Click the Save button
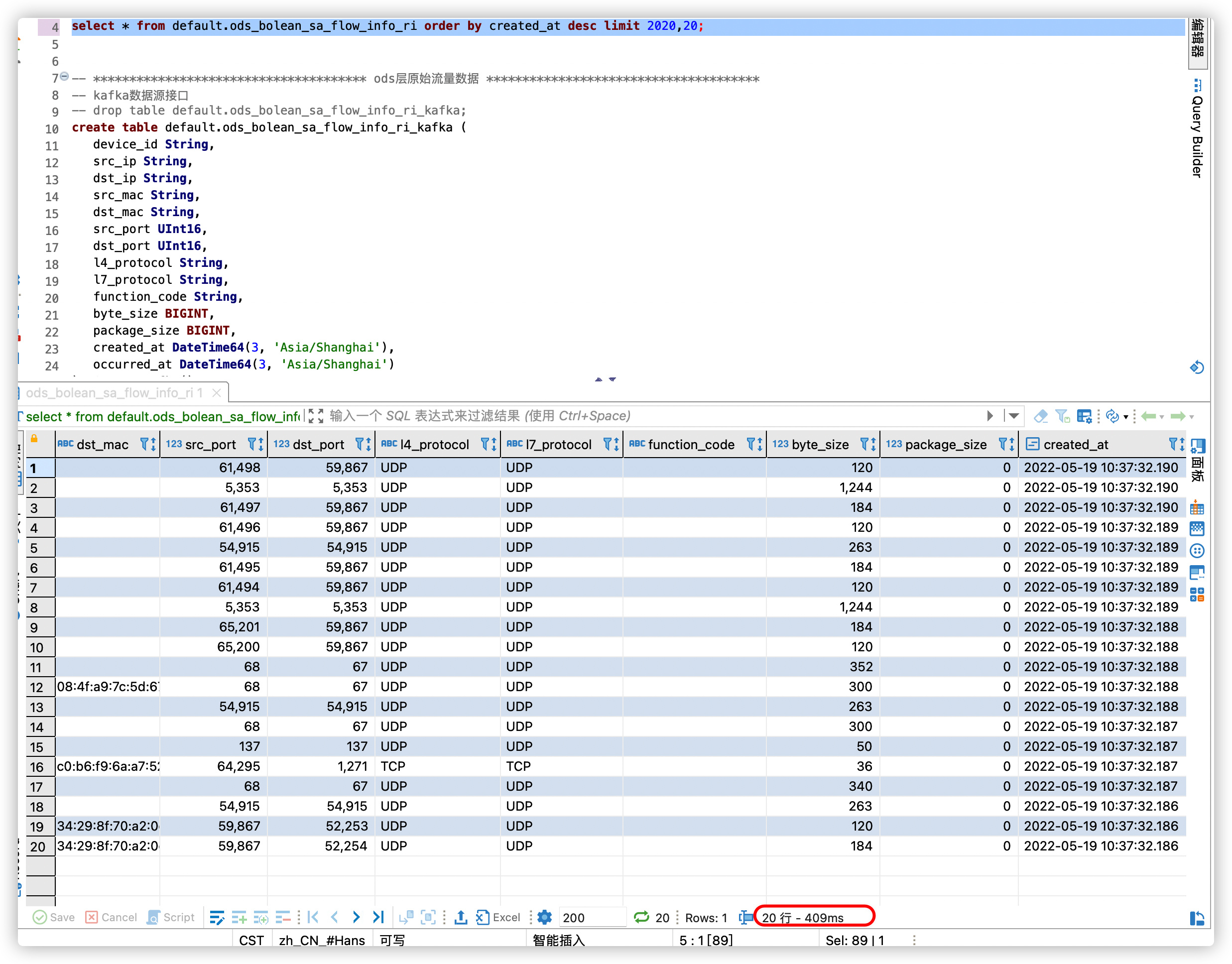 pos(54,917)
